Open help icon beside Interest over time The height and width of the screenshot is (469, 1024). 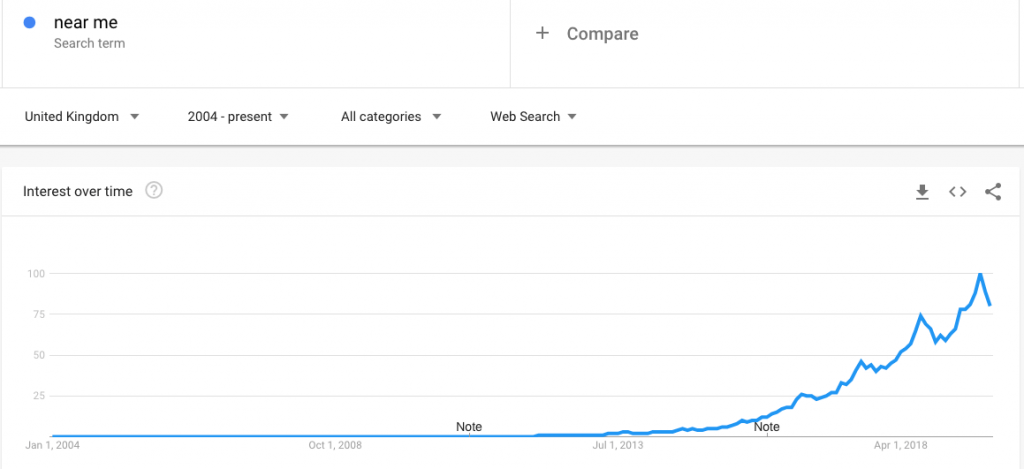pyautogui.click(x=154, y=191)
